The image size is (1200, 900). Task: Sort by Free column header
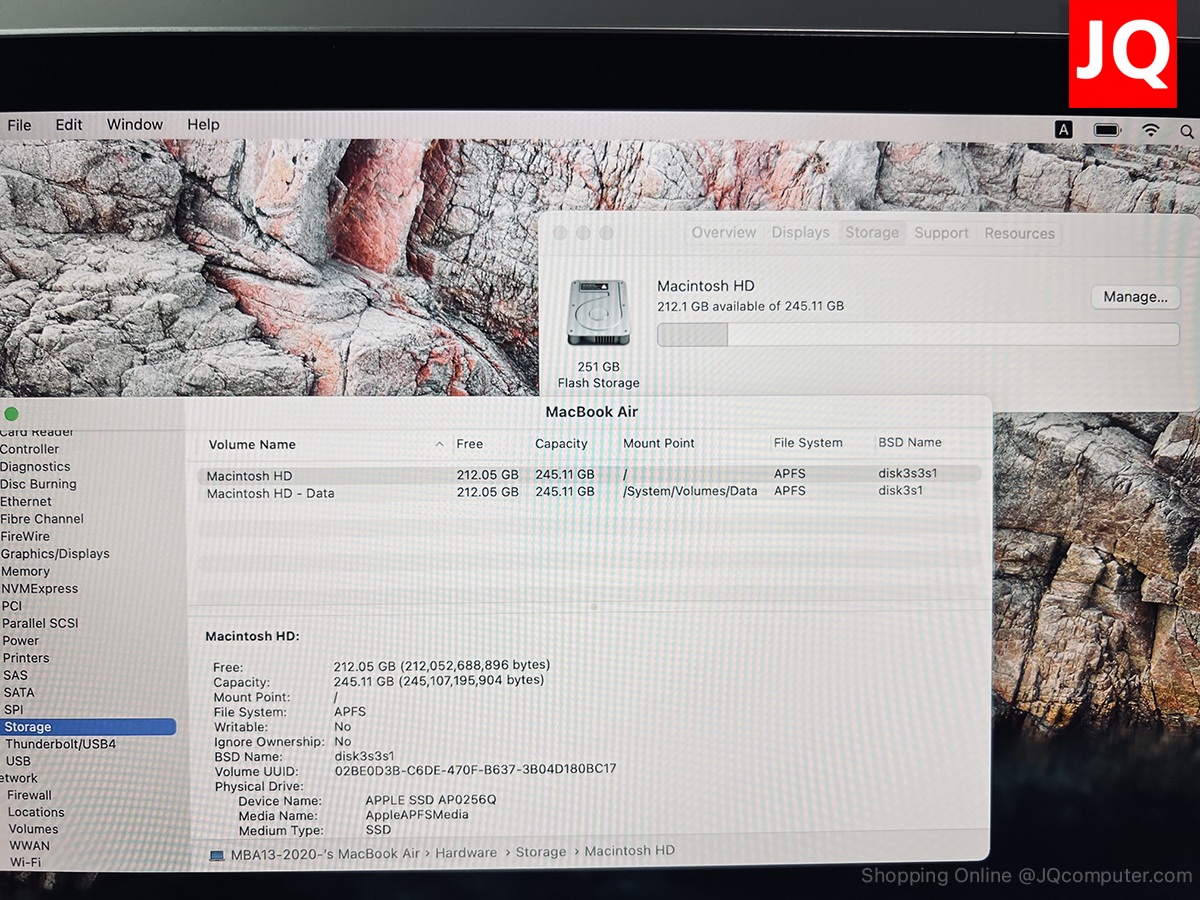(x=469, y=444)
